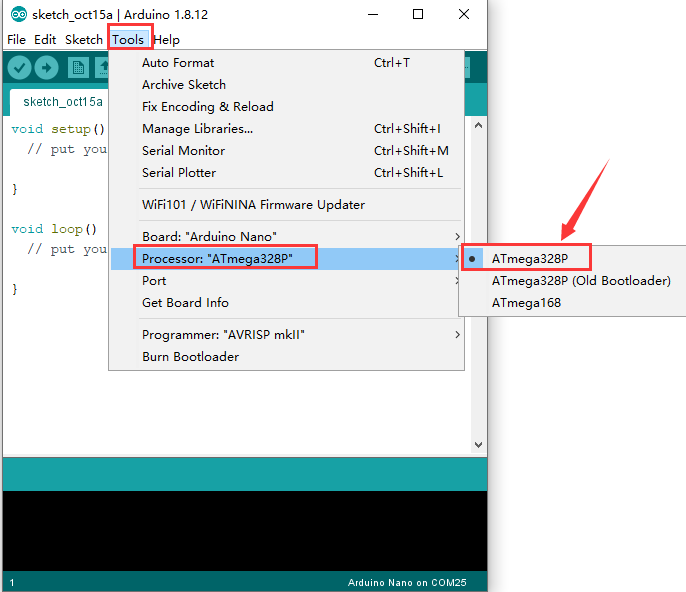Viewport: 686px width, 592px height.
Task: Choose Fix Encoding & Reload
Action: 287,107
